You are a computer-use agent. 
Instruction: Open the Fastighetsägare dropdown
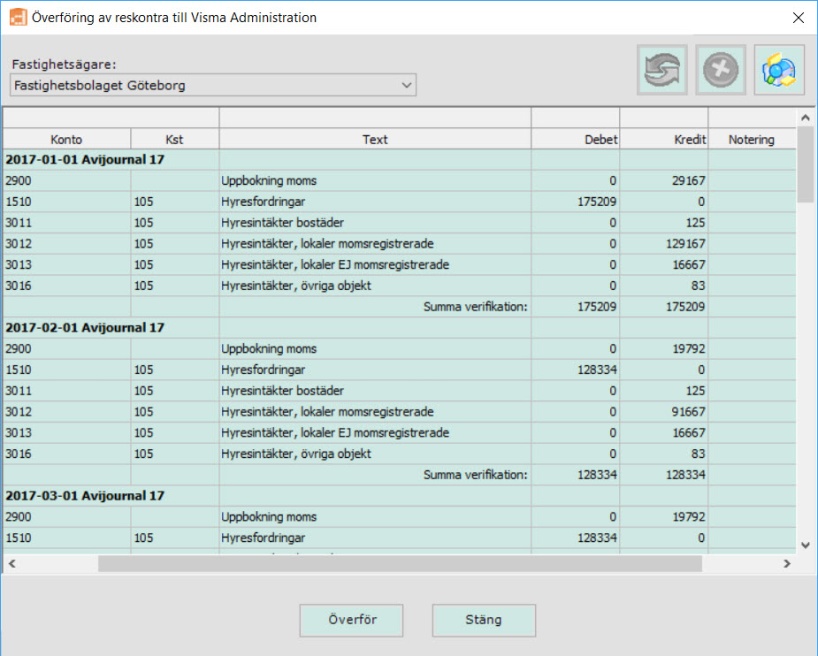pos(213,85)
